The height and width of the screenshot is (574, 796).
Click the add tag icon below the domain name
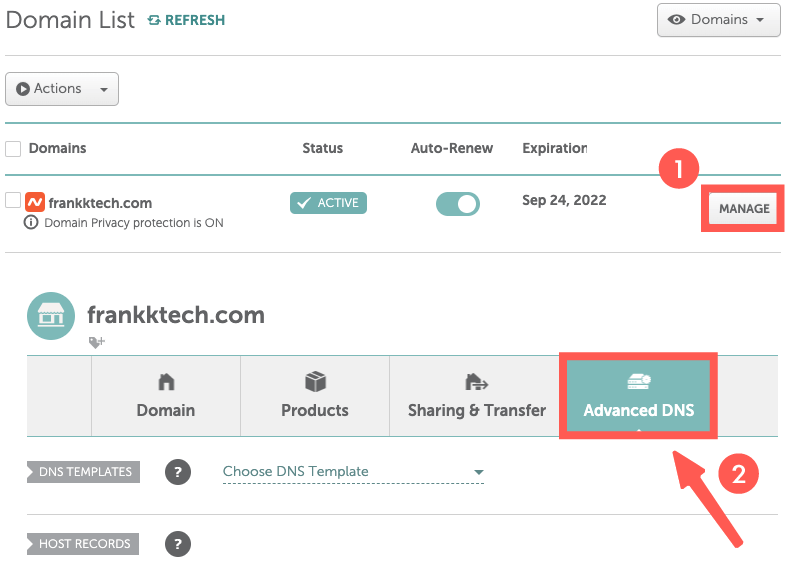point(96,342)
